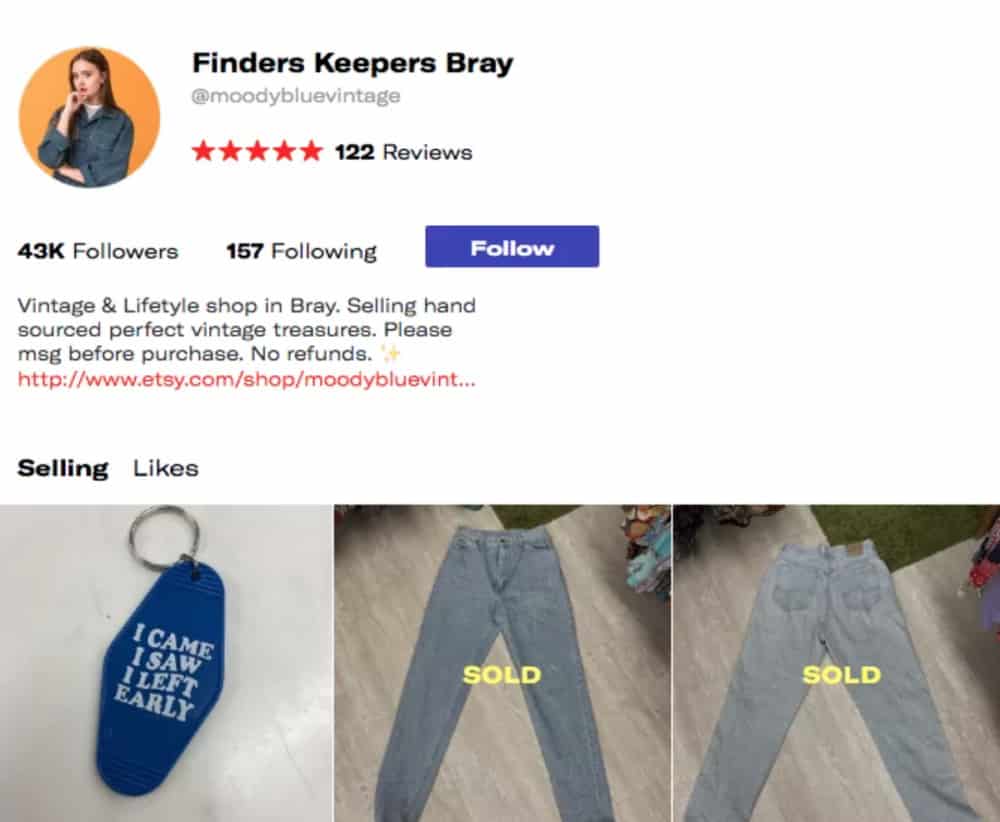1000x822 pixels.
Task: View the 43K Followers list
Action: pyautogui.click(x=98, y=251)
